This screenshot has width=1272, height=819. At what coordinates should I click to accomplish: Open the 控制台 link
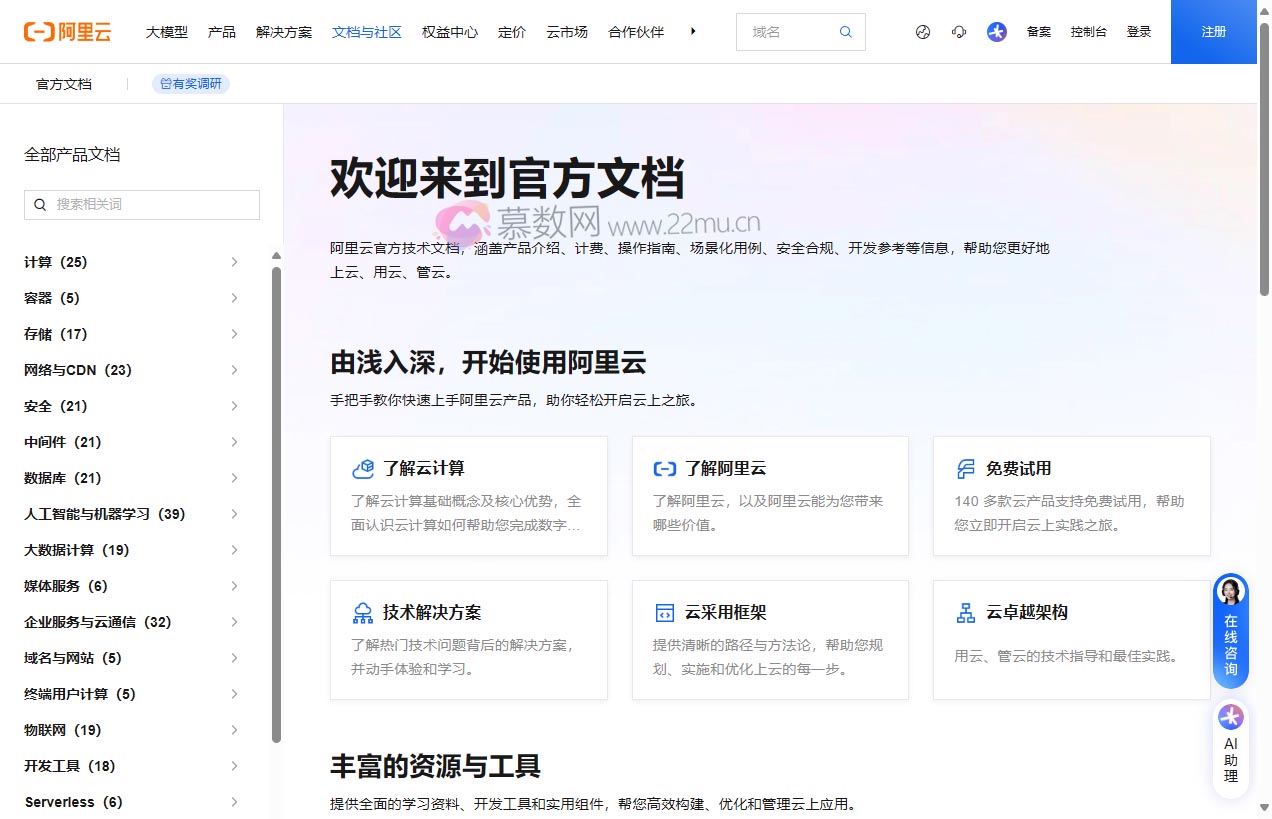click(x=1088, y=31)
